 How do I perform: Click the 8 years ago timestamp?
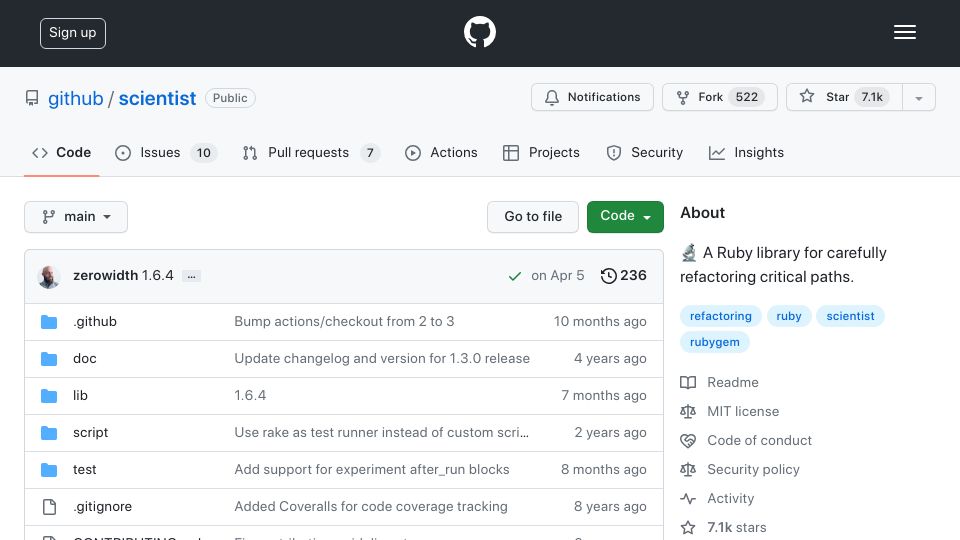point(610,506)
